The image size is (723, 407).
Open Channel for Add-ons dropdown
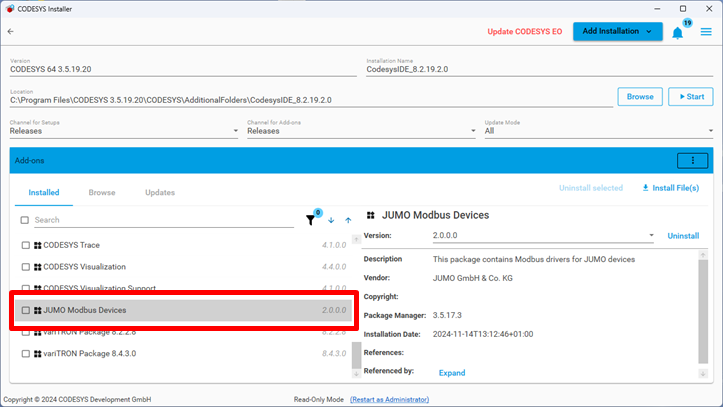361,131
